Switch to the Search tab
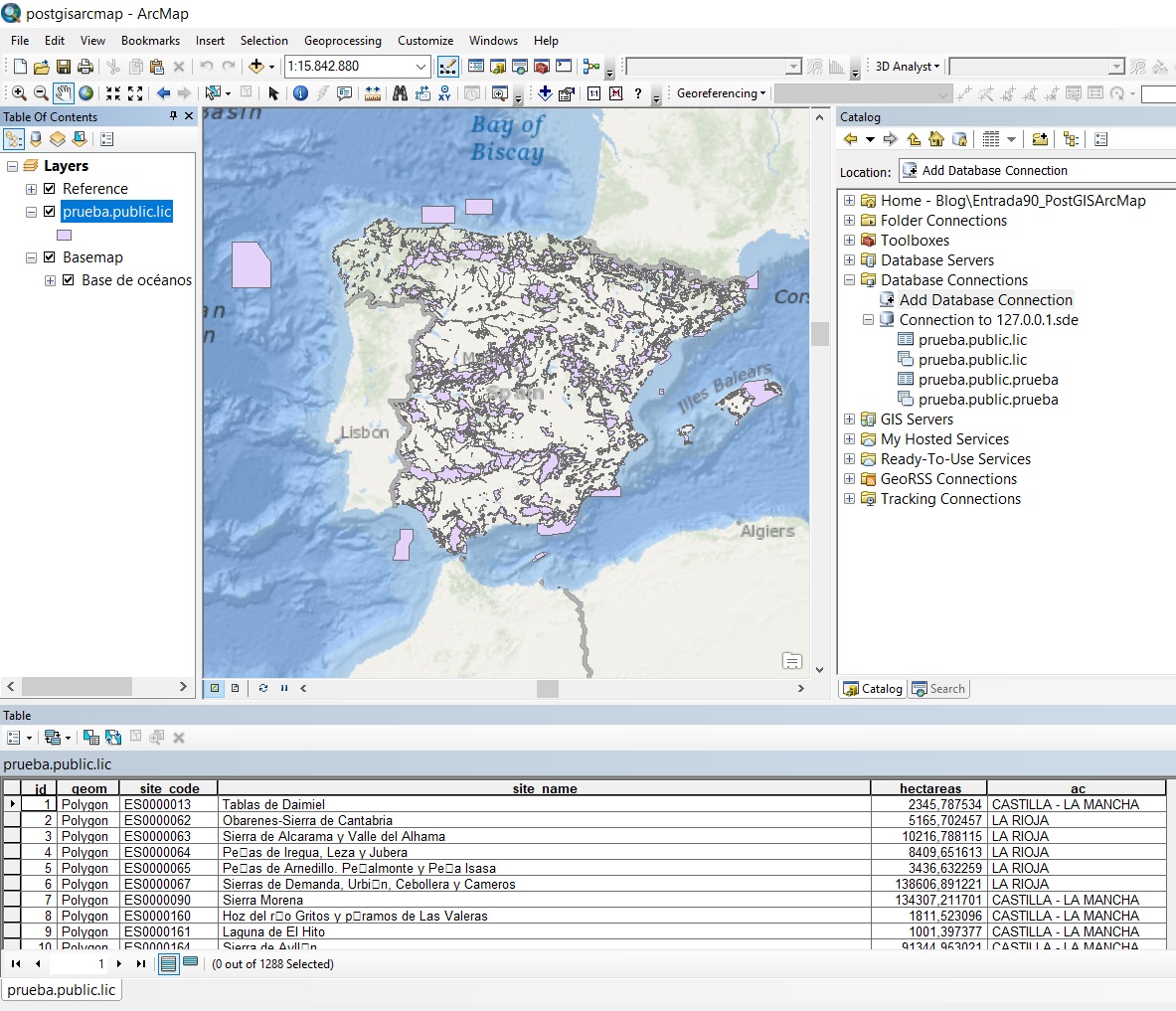This screenshot has height=1011, width=1176. [939, 689]
